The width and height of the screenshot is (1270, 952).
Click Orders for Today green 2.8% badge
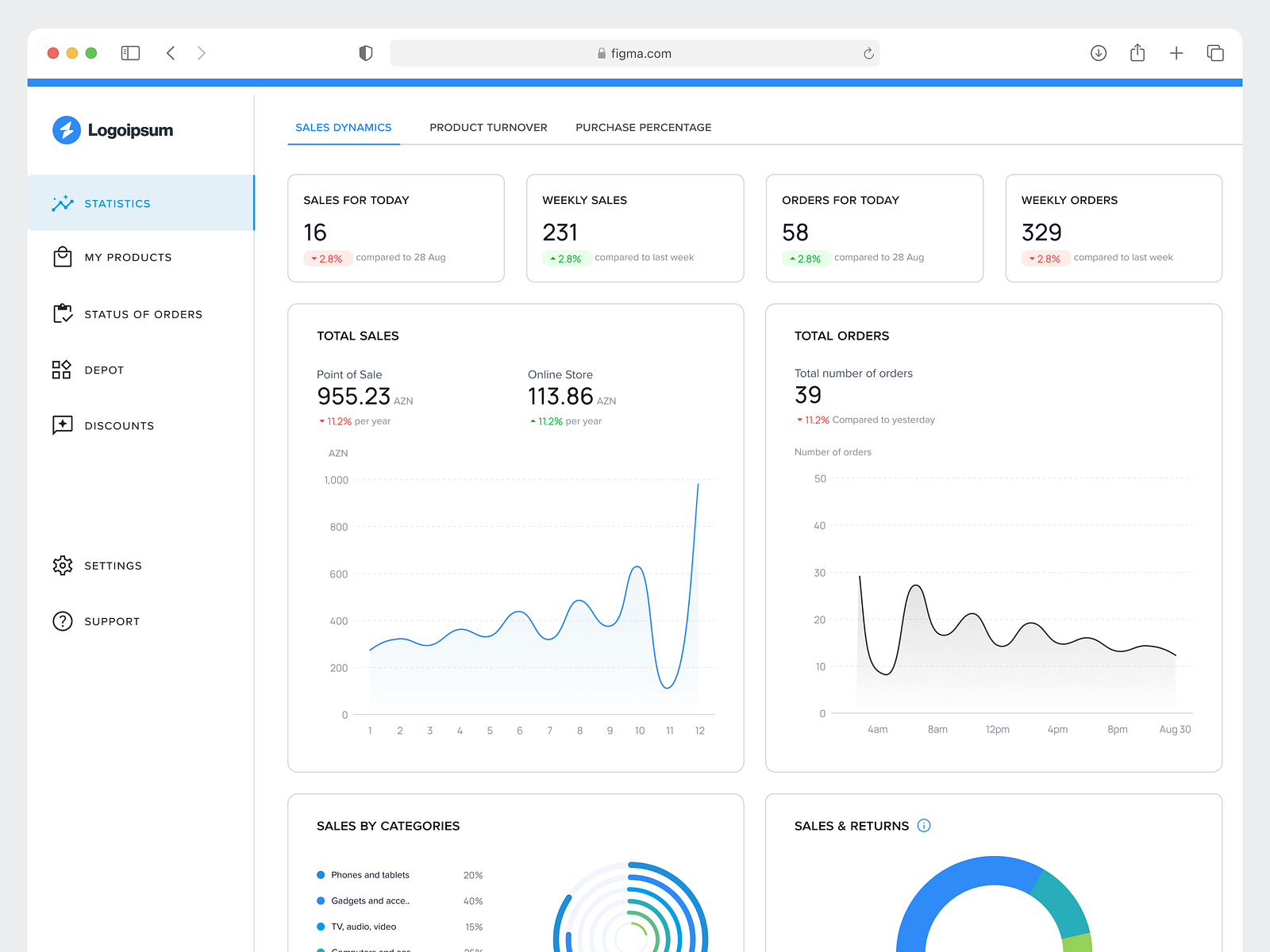[x=806, y=259]
